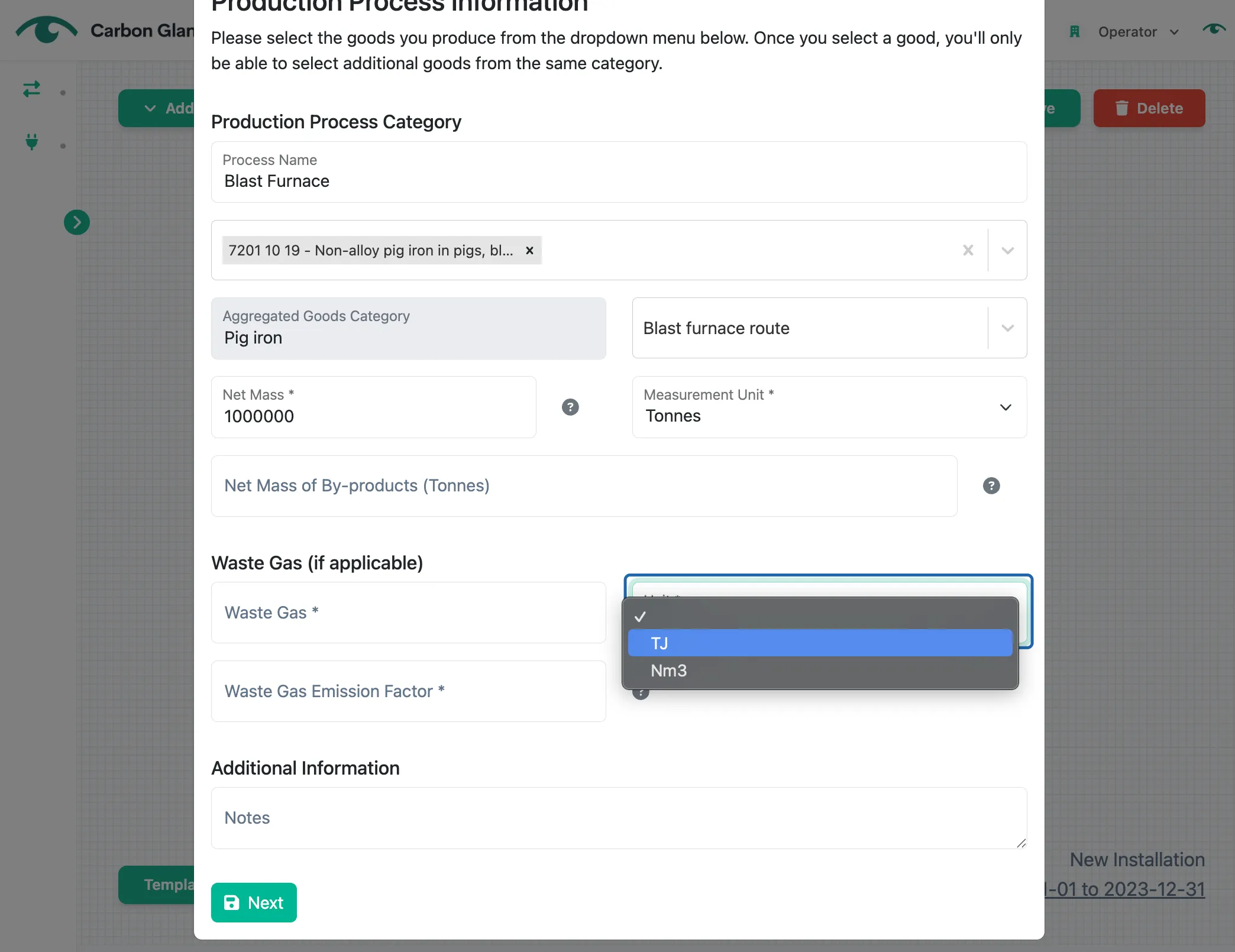Click the green Next button
The width and height of the screenshot is (1235, 952).
pos(254,902)
